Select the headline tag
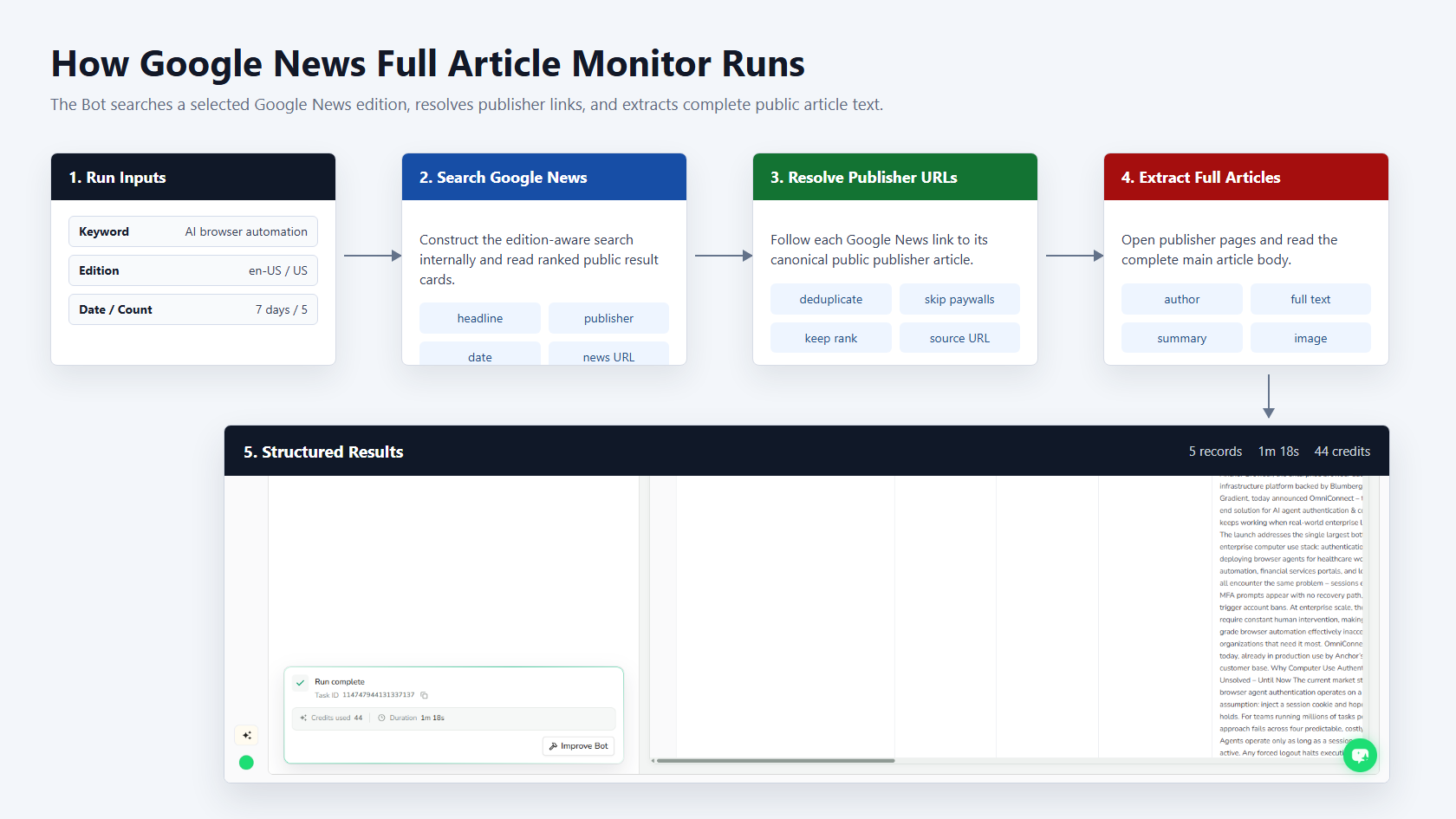Viewport: 1456px width, 819px height. tap(480, 318)
